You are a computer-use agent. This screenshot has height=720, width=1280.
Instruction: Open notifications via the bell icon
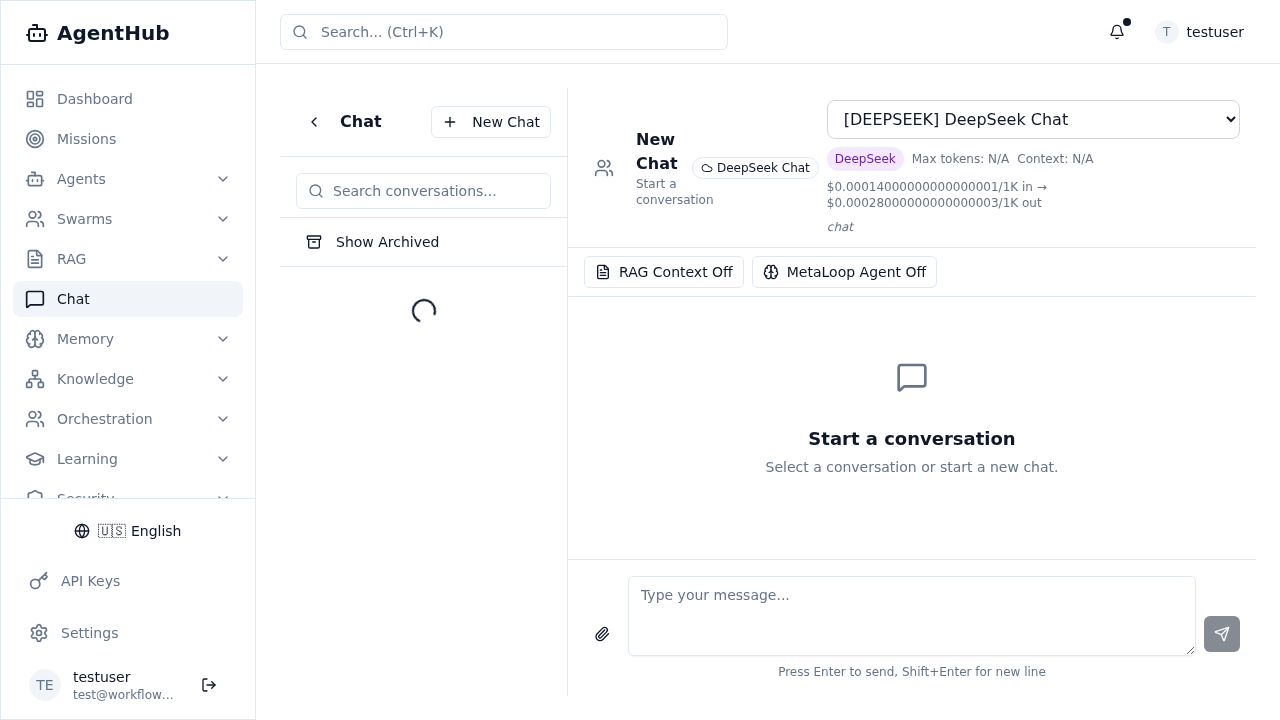(1117, 32)
